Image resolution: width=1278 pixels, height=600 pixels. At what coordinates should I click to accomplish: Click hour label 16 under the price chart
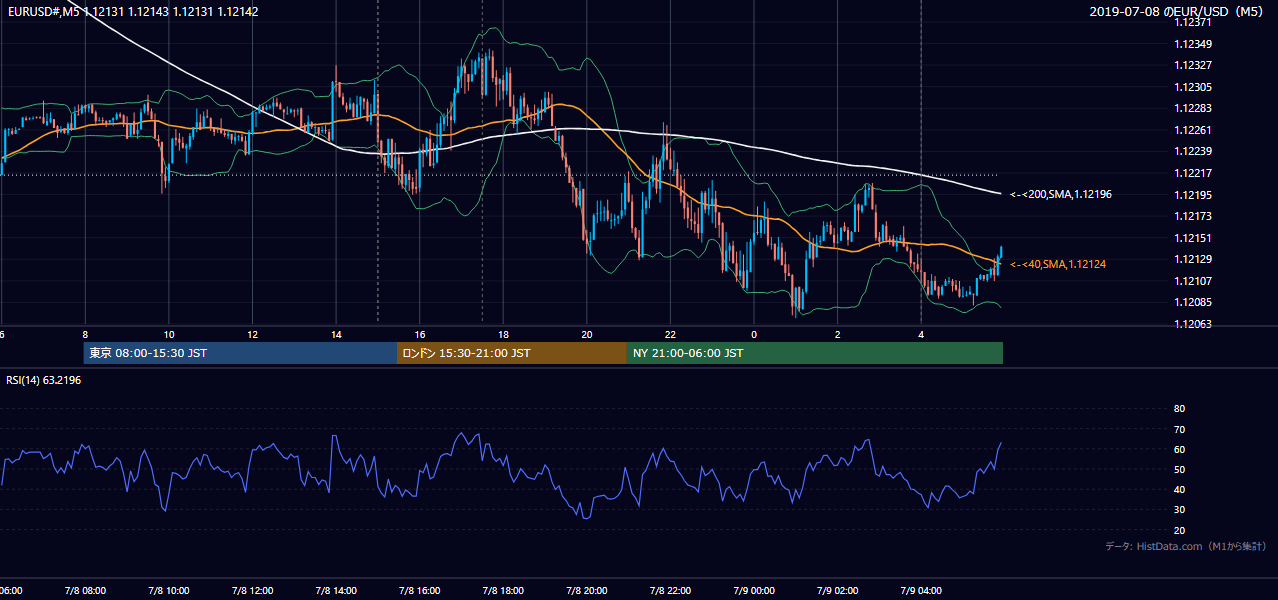(x=420, y=334)
